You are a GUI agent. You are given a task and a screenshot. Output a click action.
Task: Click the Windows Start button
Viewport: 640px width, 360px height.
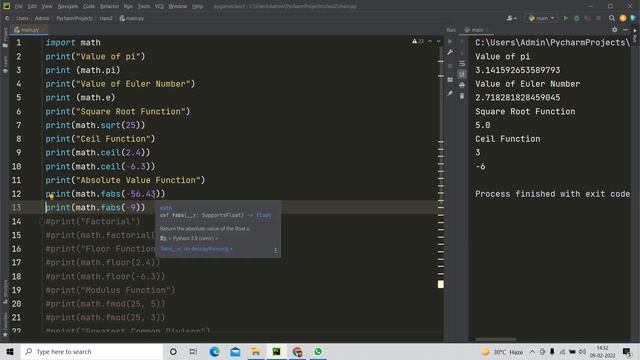[10, 351]
